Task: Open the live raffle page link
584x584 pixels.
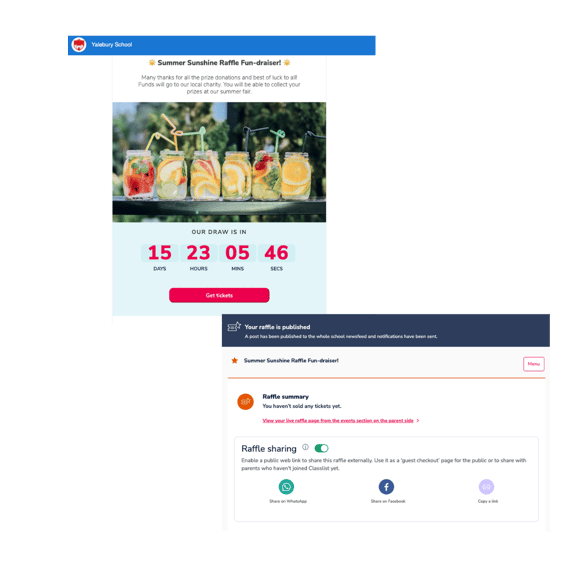Action: coord(338,420)
